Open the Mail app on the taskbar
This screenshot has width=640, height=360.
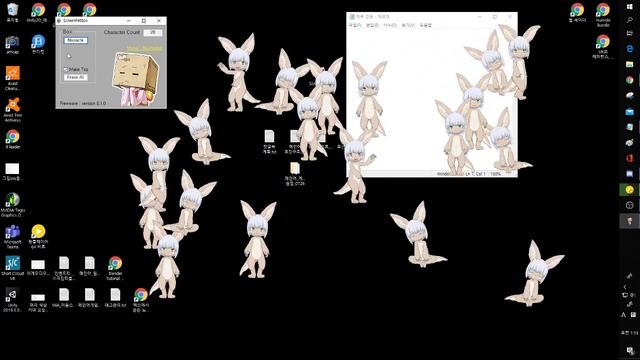point(630,111)
